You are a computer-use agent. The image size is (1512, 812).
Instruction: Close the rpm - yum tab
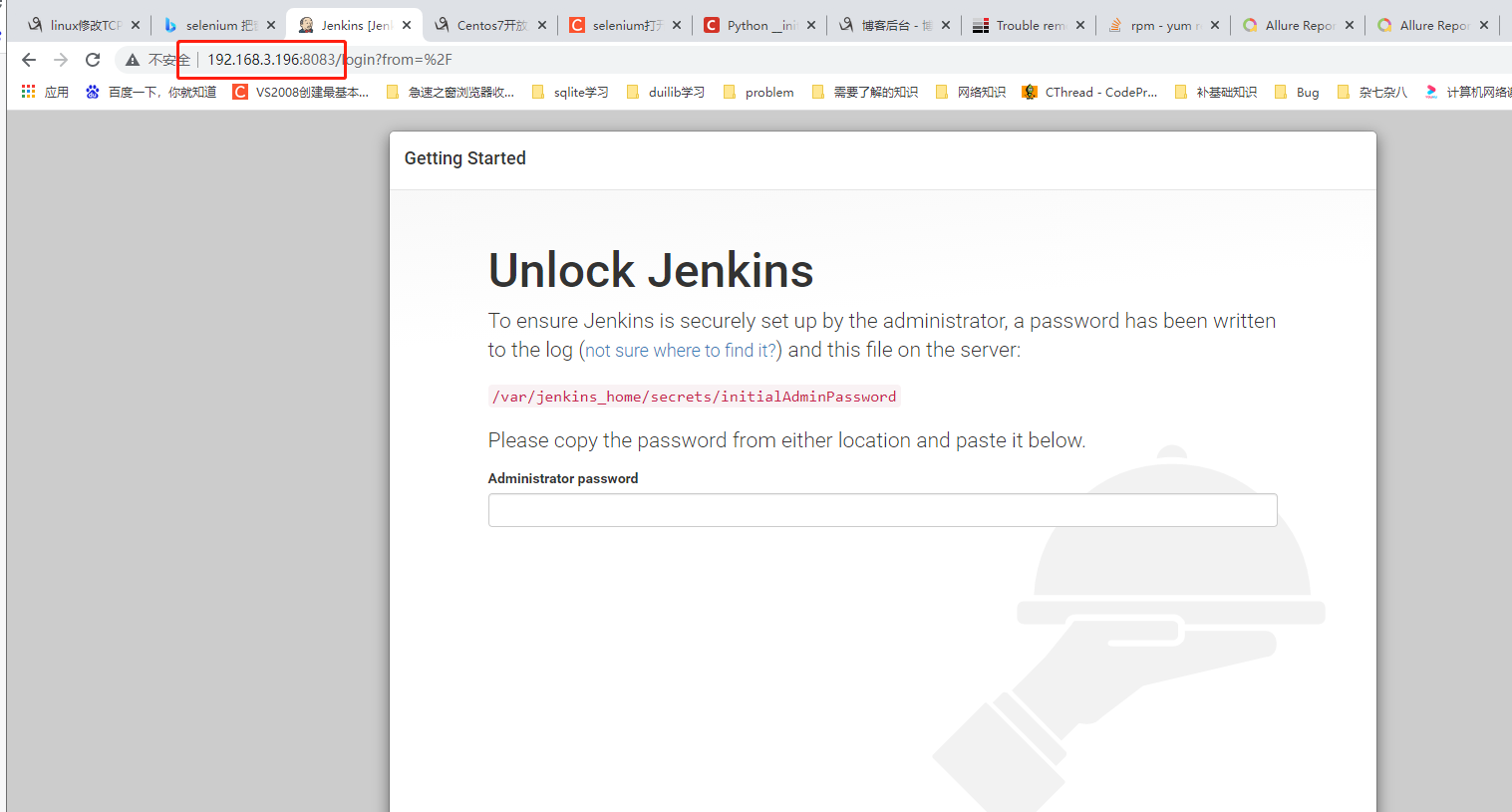pos(1215,25)
